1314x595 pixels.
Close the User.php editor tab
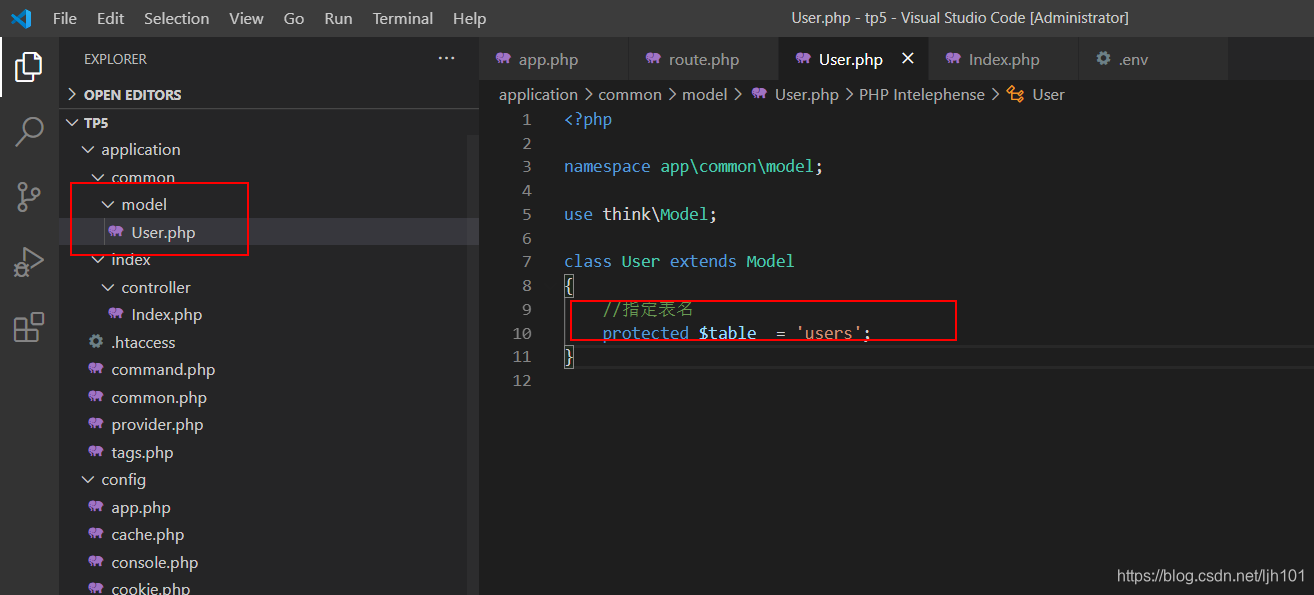(908, 59)
